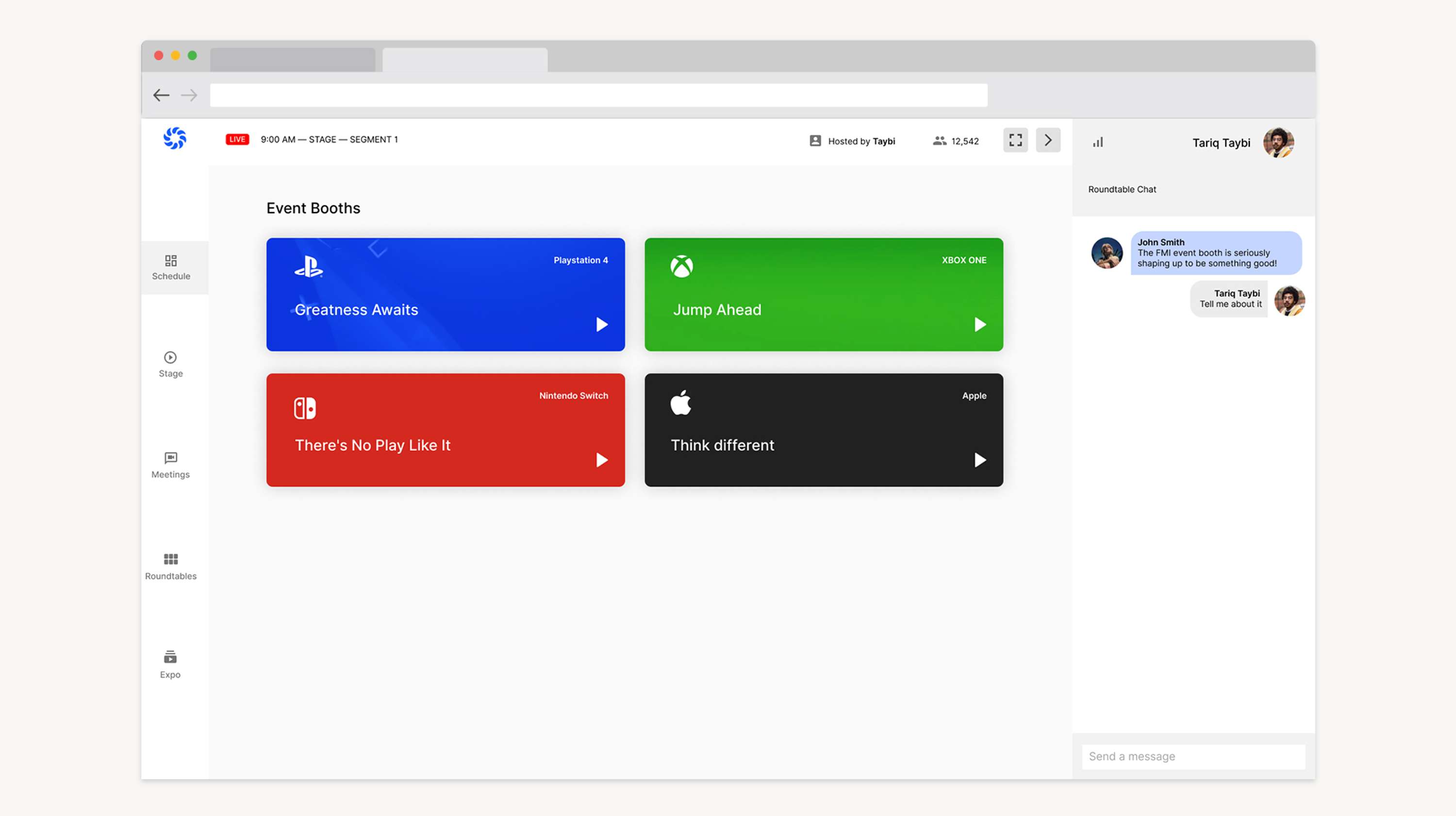Viewport: 1456px width, 816px height.
Task: Click John Smith's chat avatar
Action: click(x=1107, y=253)
